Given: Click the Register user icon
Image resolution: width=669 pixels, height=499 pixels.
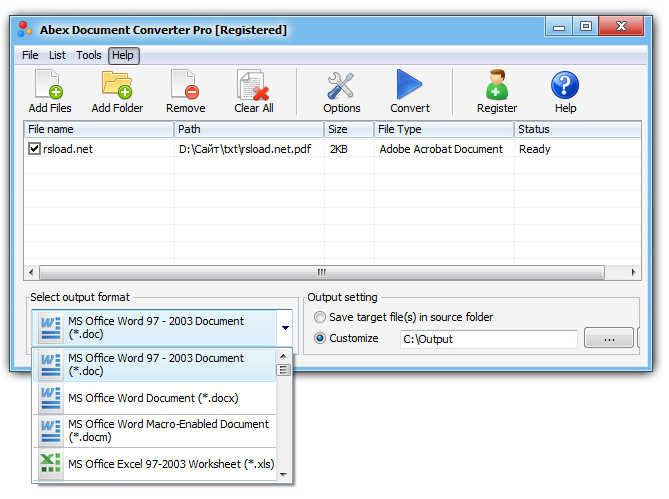Looking at the screenshot, I should [x=497, y=85].
